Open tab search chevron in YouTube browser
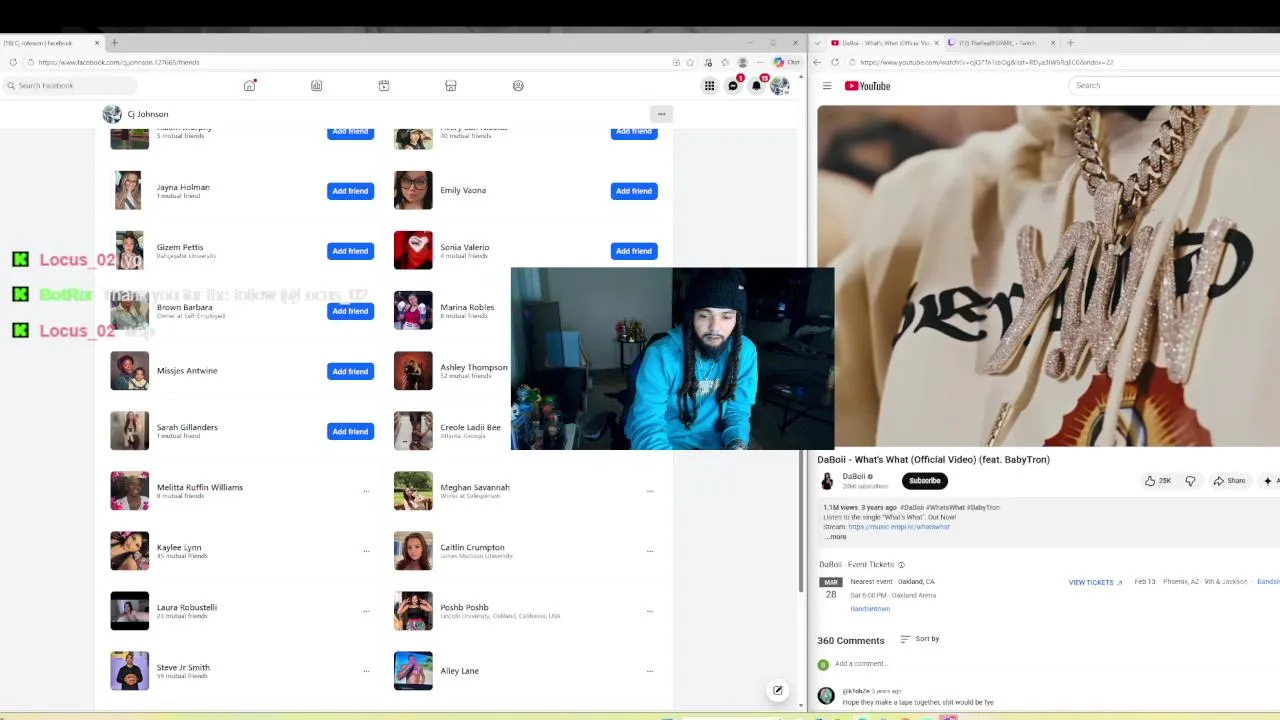Image resolution: width=1280 pixels, height=720 pixels. pos(819,43)
